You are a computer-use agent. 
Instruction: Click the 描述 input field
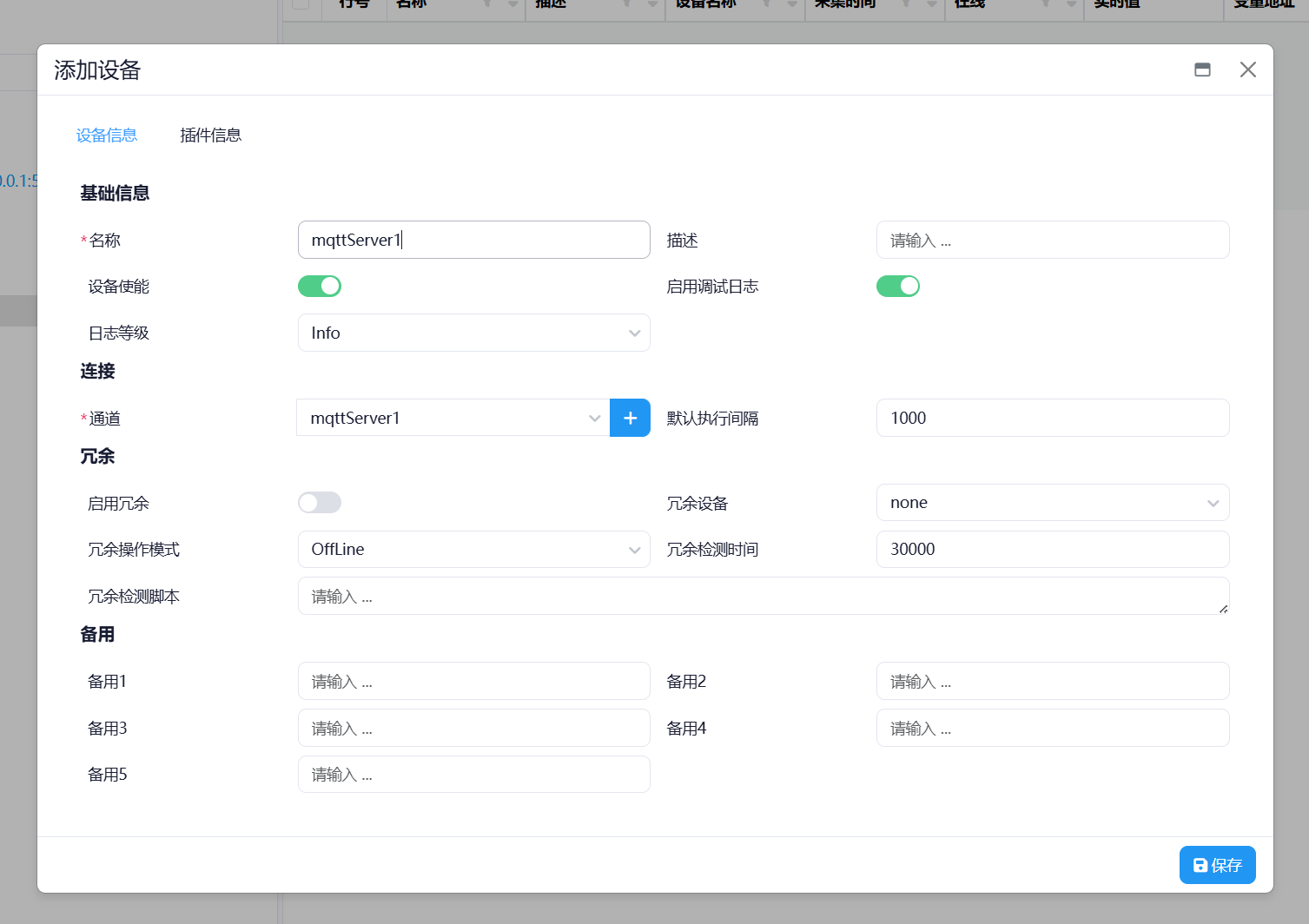pyautogui.click(x=1052, y=240)
